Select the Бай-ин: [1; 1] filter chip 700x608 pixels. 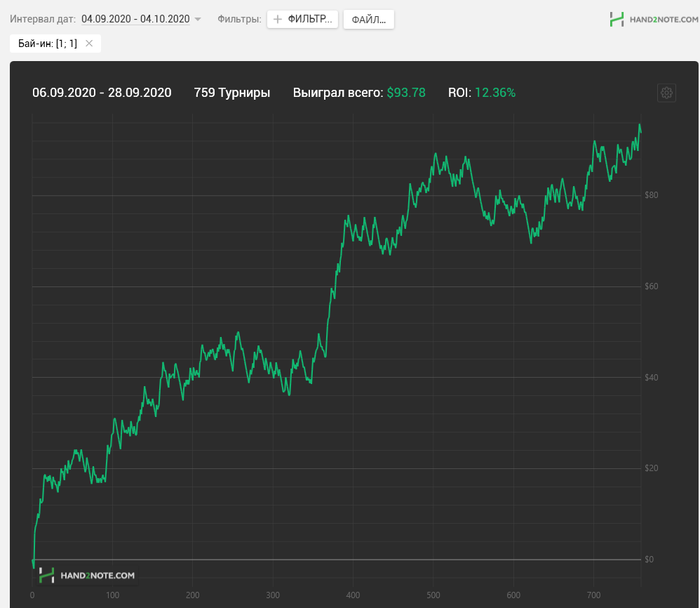(x=48, y=43)
